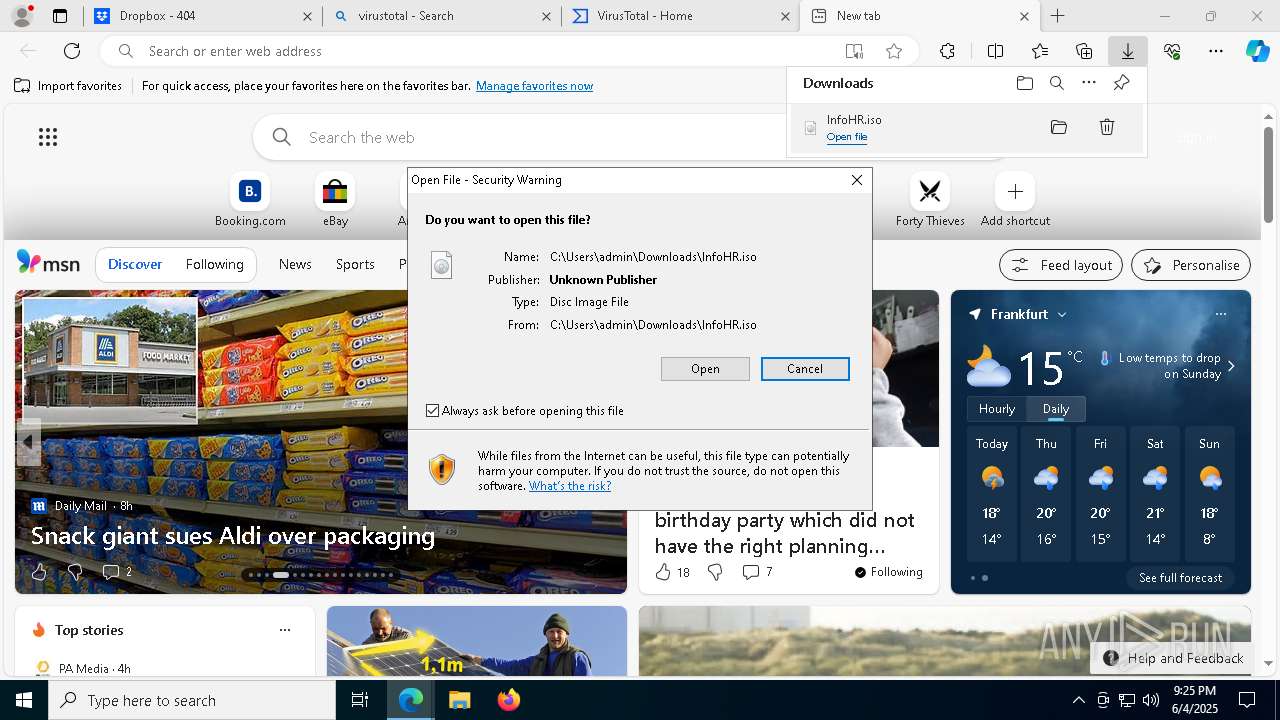Switch weather to Daily view

click(1056, 409)
